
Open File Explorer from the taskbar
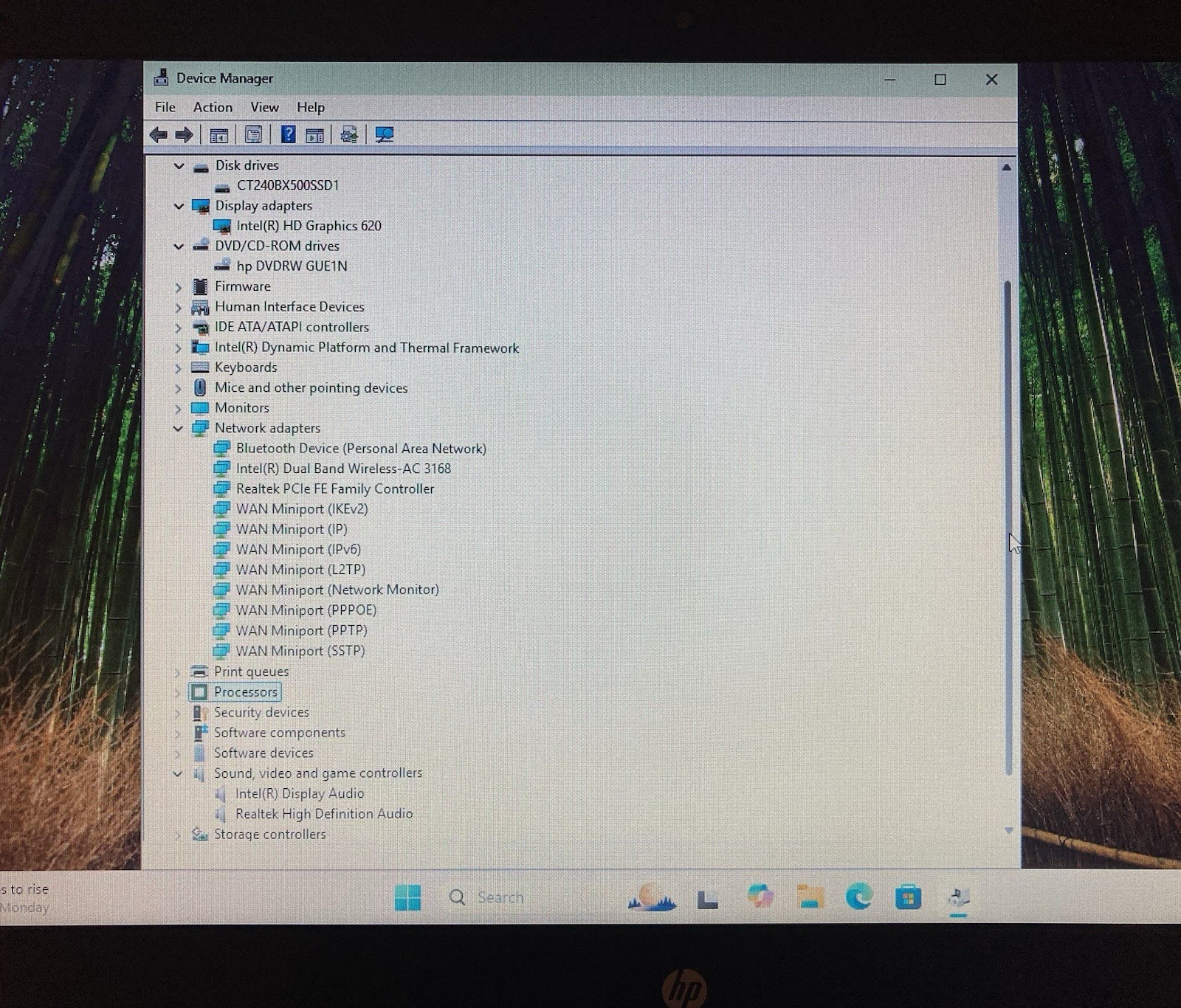click(810, 897)
